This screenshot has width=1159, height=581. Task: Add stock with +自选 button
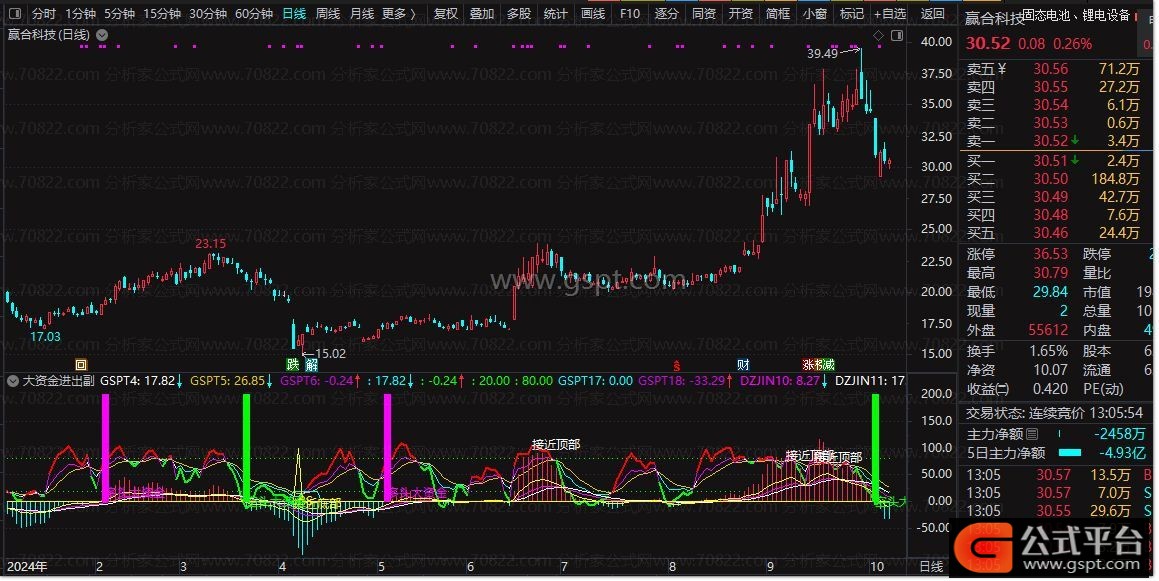coord(889,14)
